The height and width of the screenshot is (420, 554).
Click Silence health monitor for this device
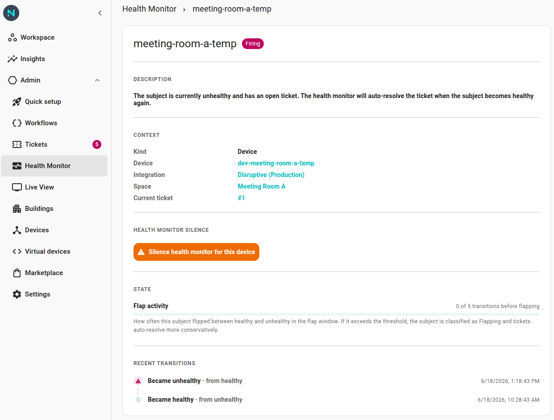(196, 252)
